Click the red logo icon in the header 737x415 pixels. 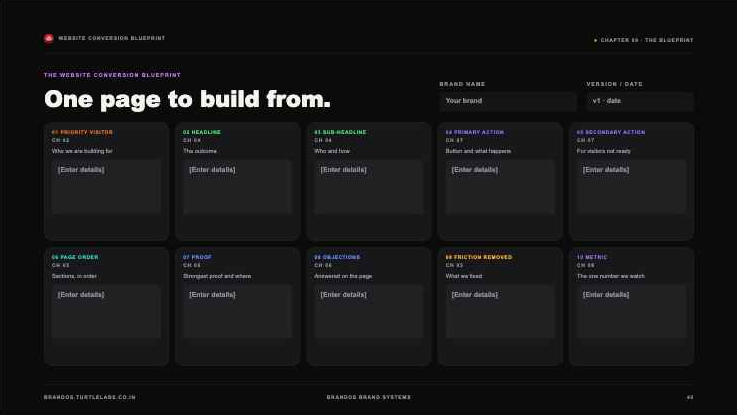pos(48,39)
